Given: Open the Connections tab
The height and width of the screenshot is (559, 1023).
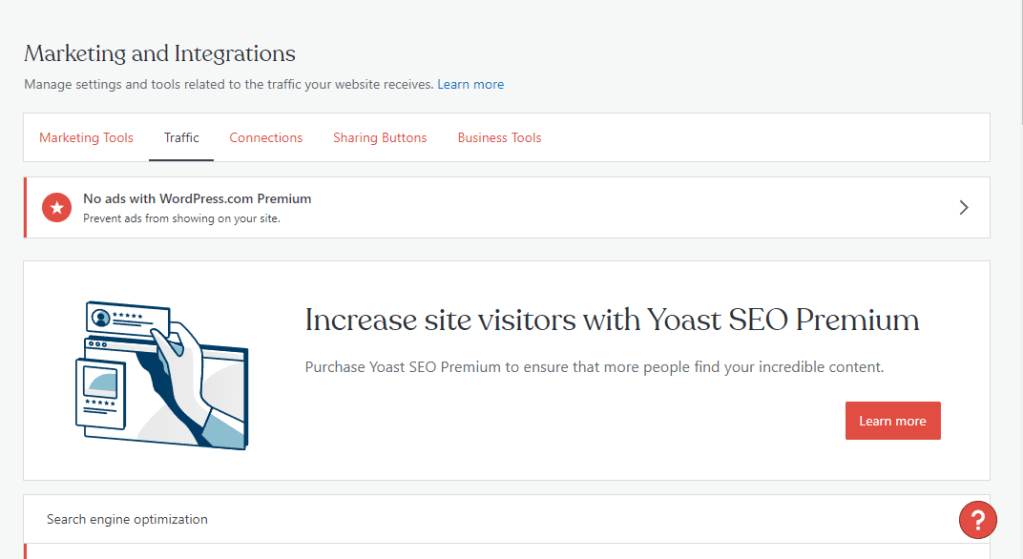Looking at the screenshot, I should click(x=266, y=138).
